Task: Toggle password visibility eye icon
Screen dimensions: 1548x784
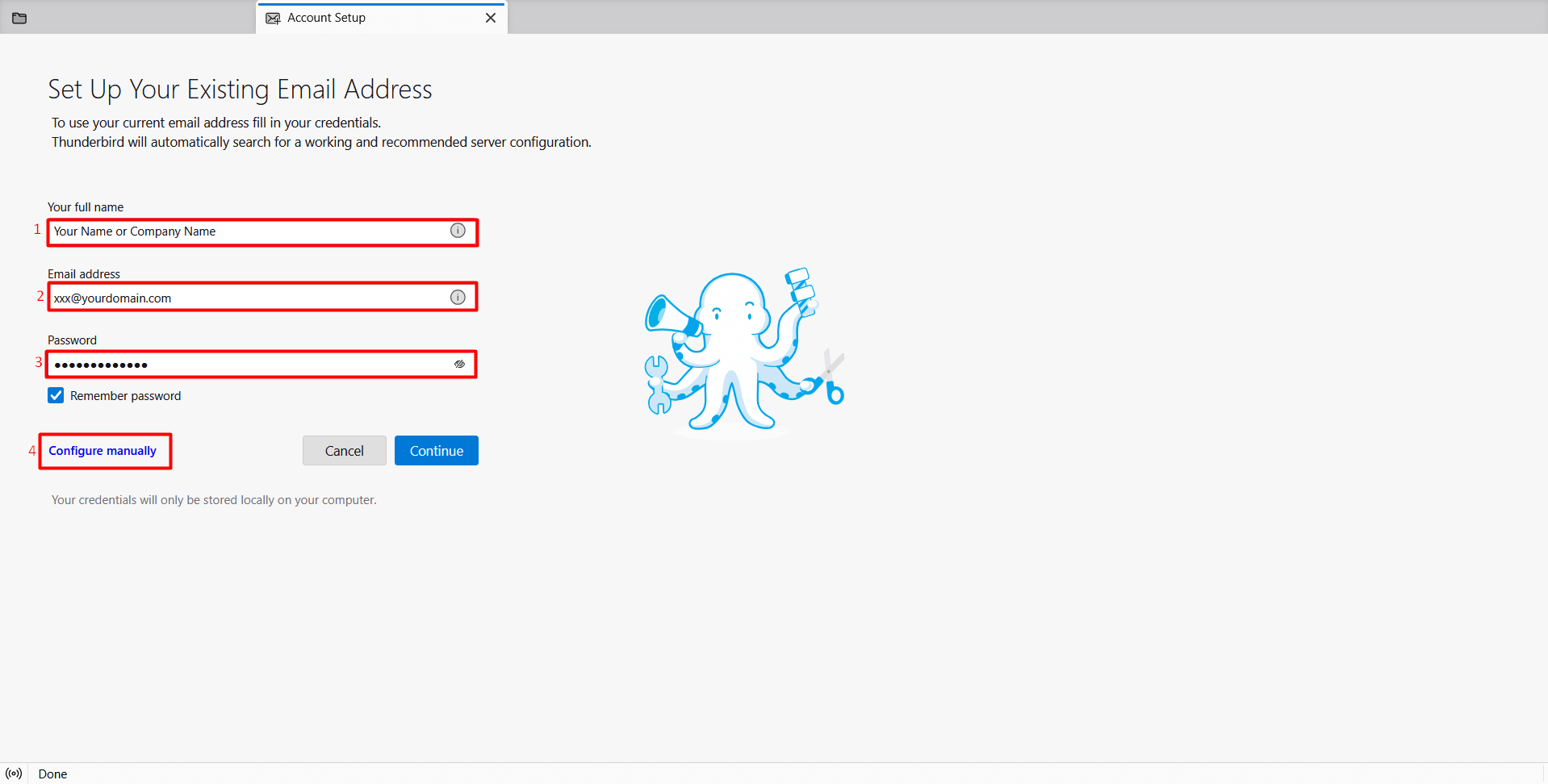Action: point(459,364)
